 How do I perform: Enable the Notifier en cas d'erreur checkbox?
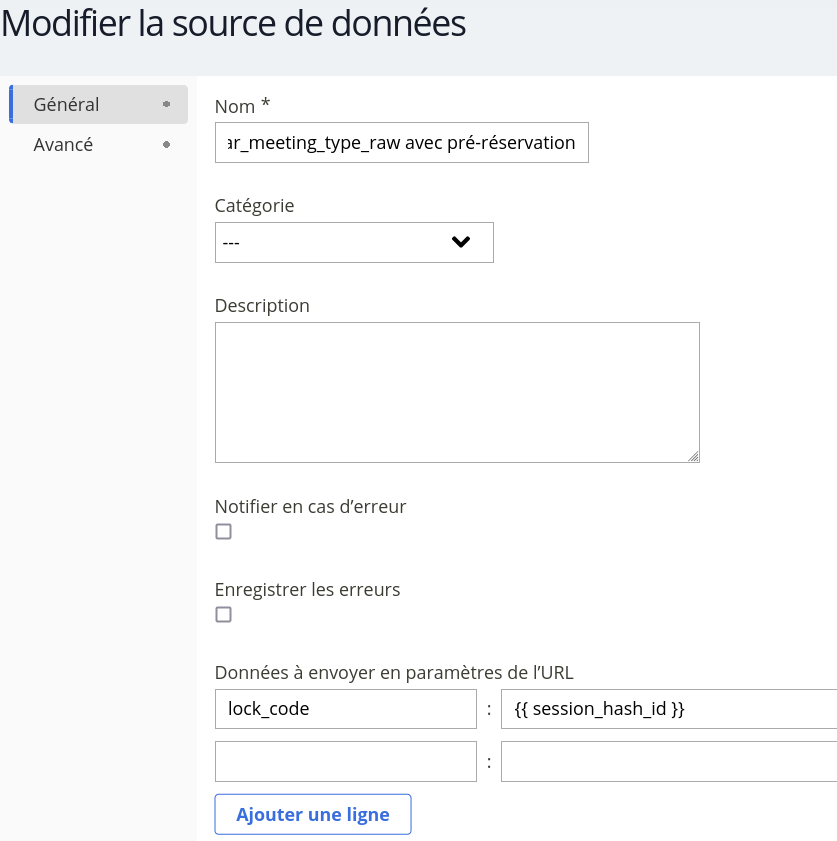[224, 531]
